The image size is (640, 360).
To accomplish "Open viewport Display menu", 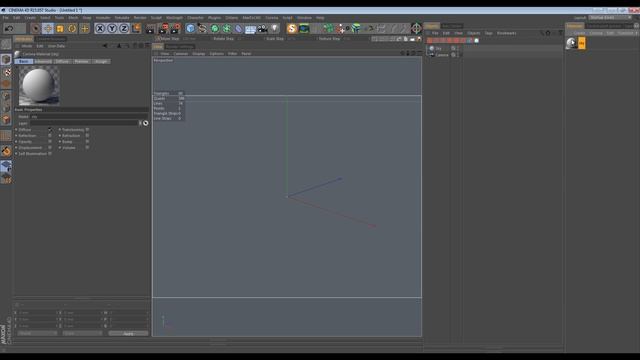I will tap(199, 54).
